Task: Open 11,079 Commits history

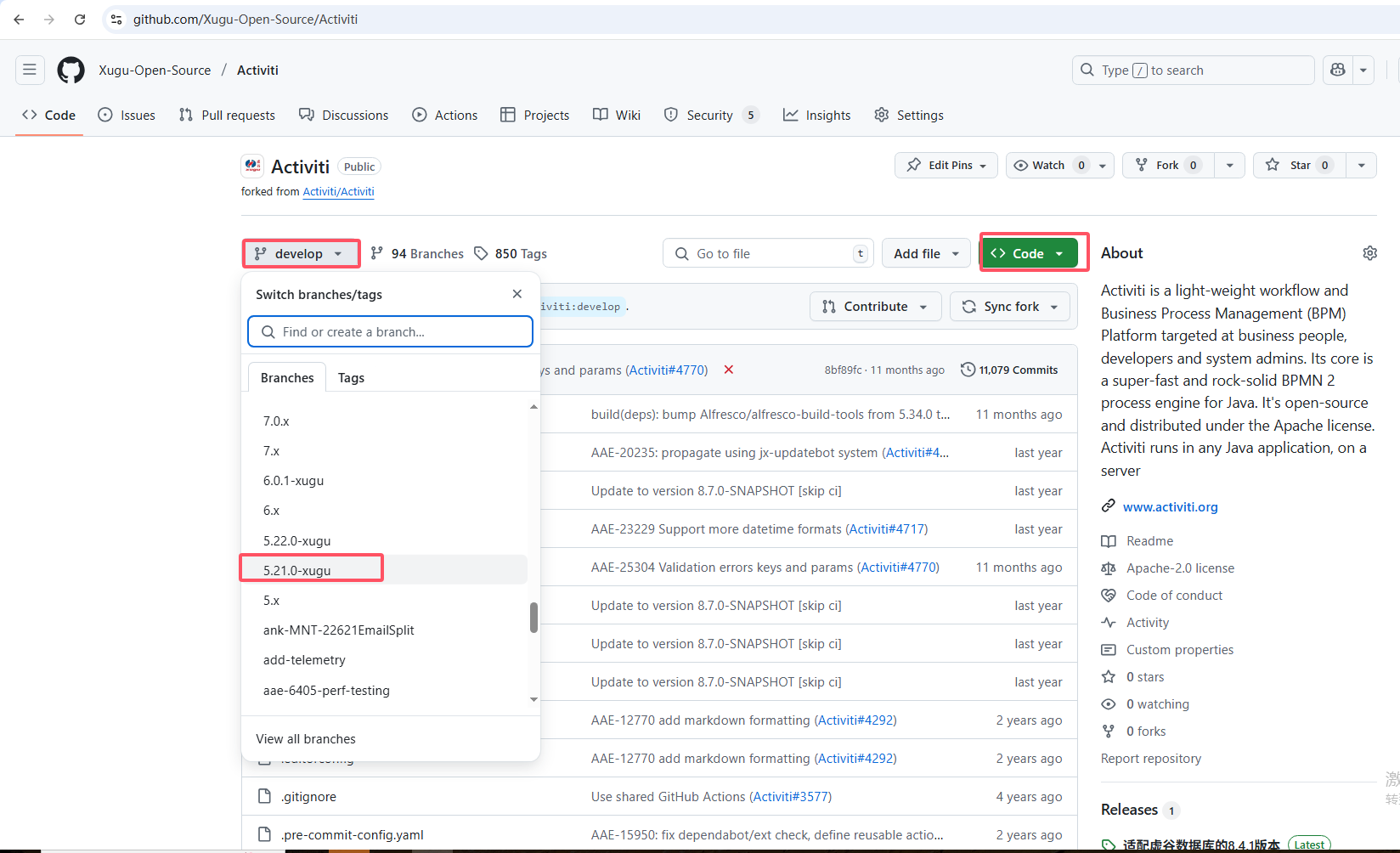Action: 1009,370
